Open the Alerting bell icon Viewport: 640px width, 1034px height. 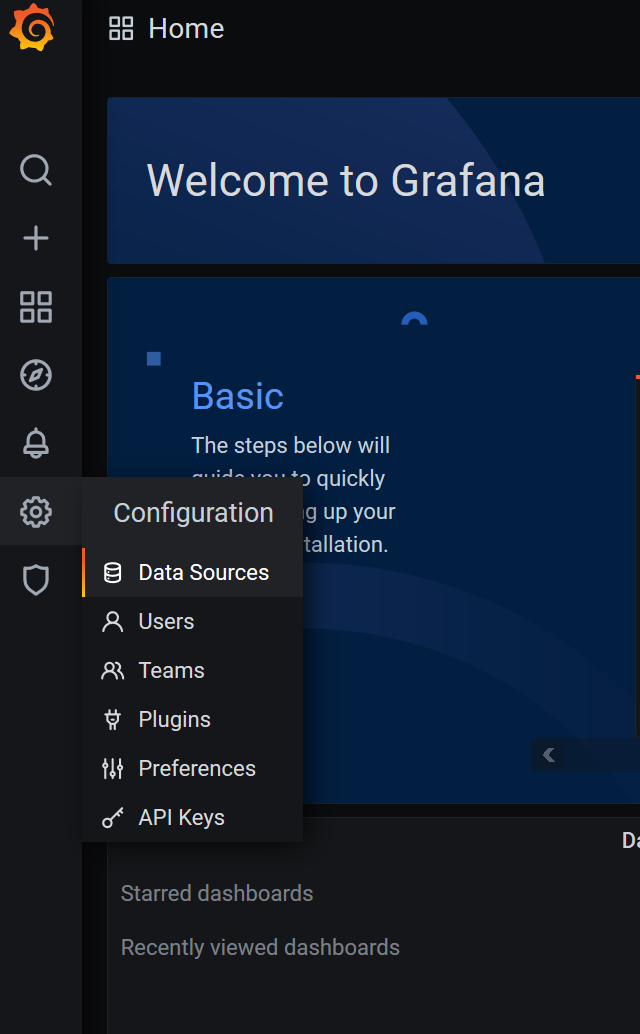click(36, 443)
